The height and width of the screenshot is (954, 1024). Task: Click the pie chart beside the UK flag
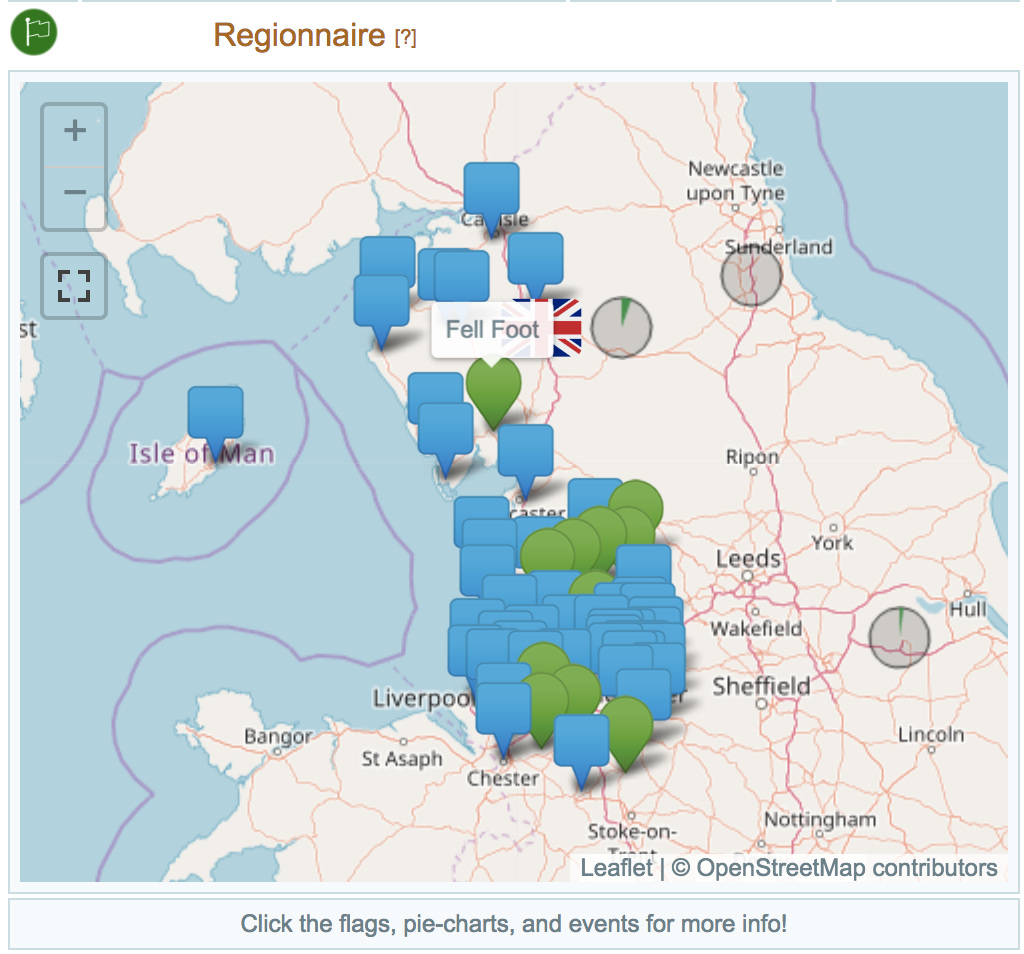[x=621, y=327]
